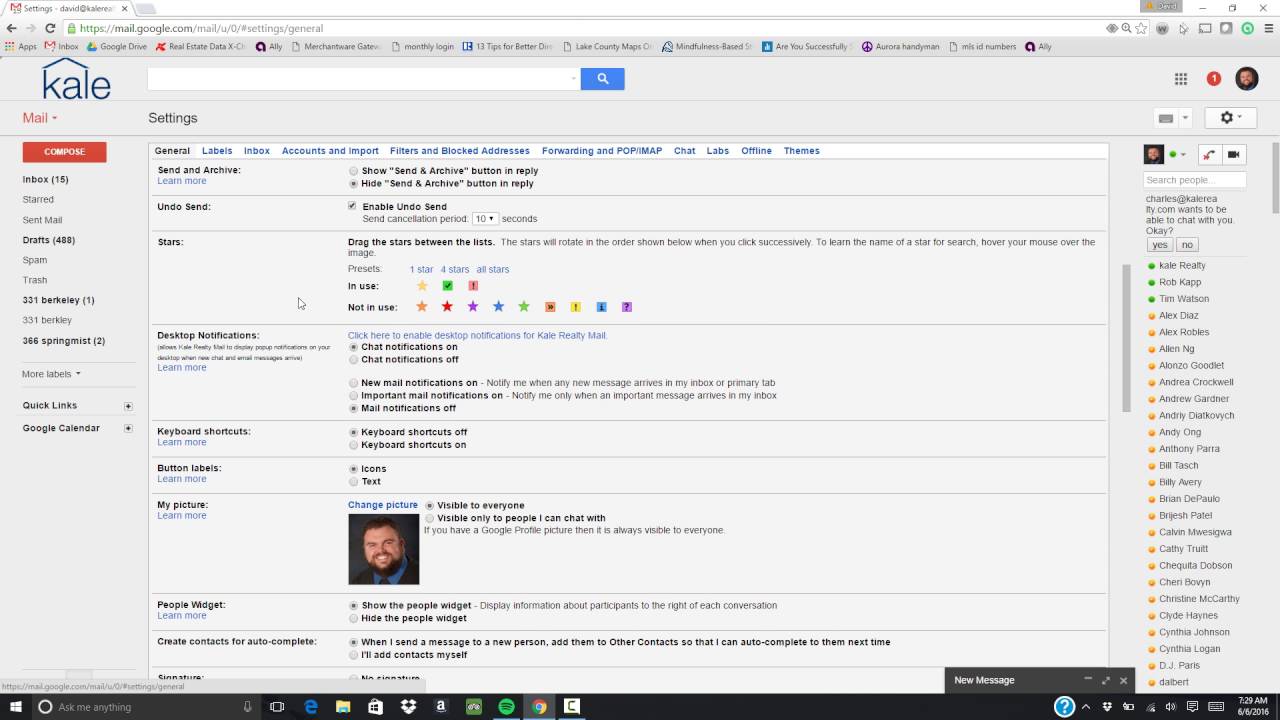This screenshot has width=1280, height=720.
Task: Click the Grammarly extension icon
Action: point(1247,28)
